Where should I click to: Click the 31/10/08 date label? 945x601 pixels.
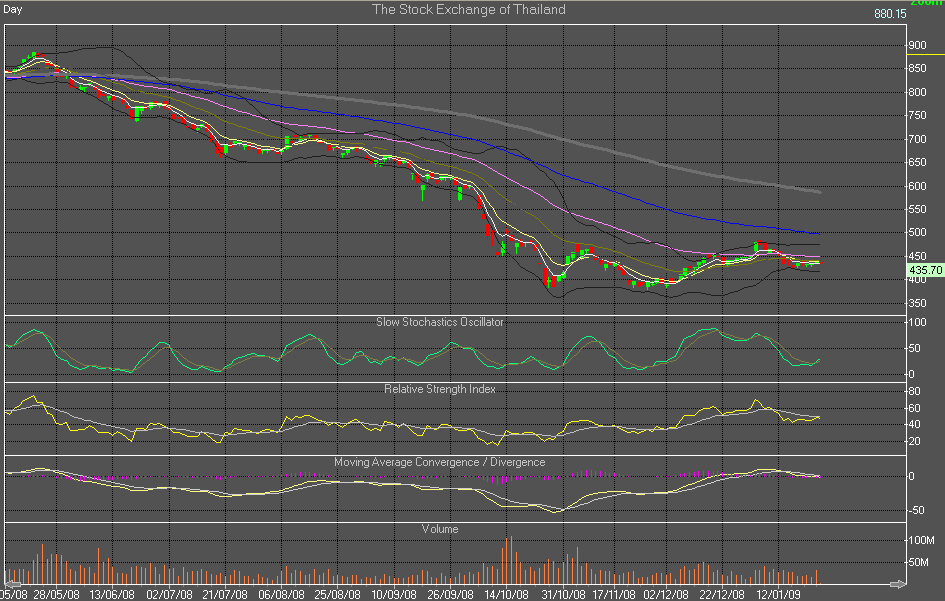click(x=564, y=594)
